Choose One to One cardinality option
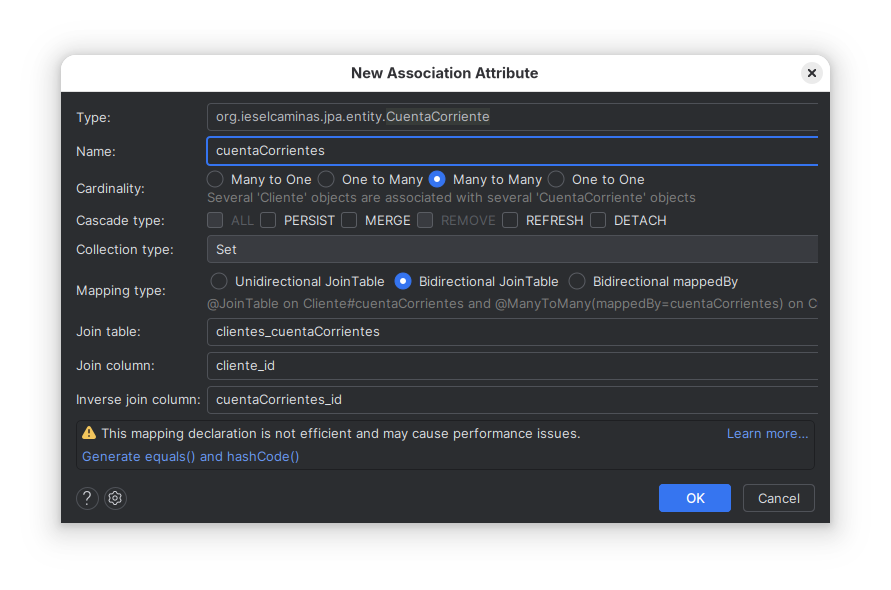The height and width of the screenshot is (590, 891). [557, 179]
